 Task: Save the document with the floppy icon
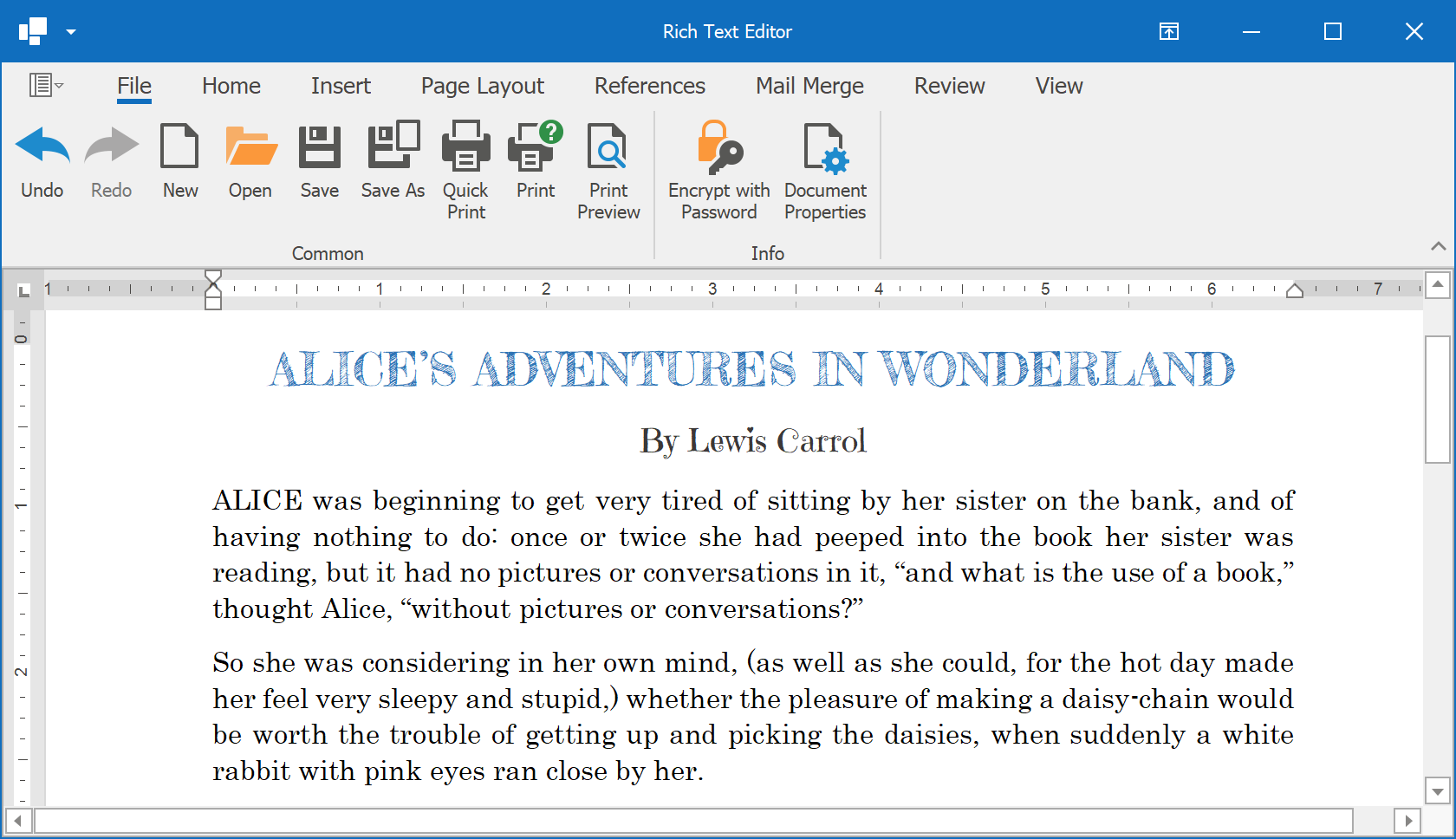point(319,146)
